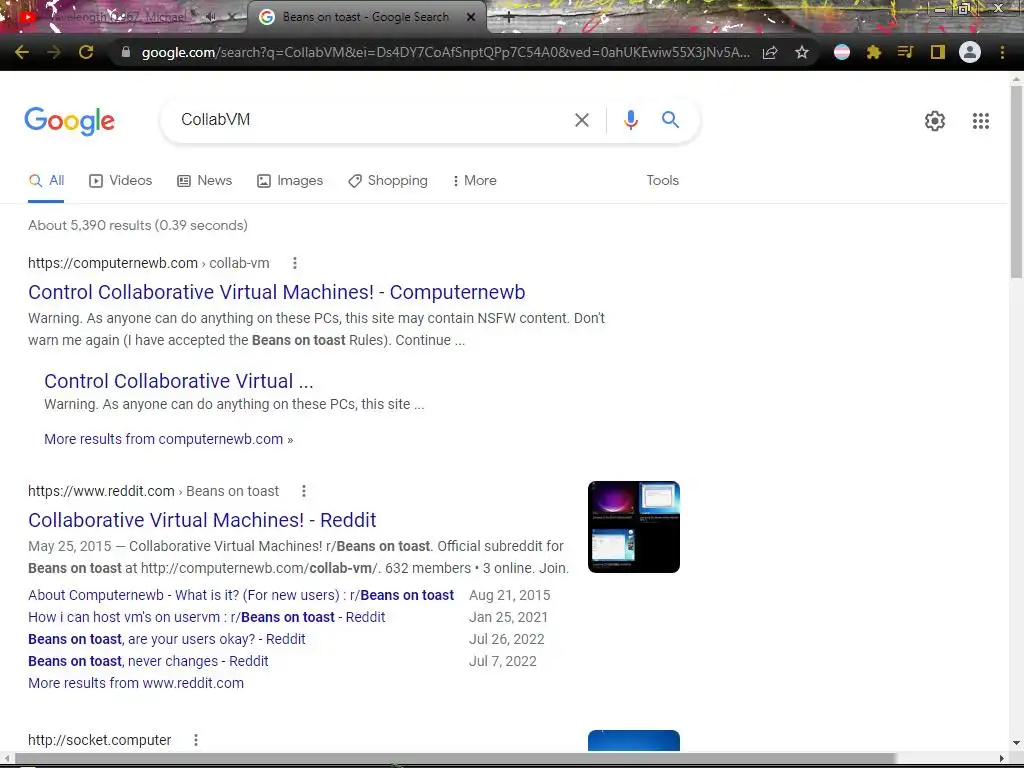Open the Chrome three-dot menu
This screenshot has height=768, width=1024.
(x=1002, y=52)
